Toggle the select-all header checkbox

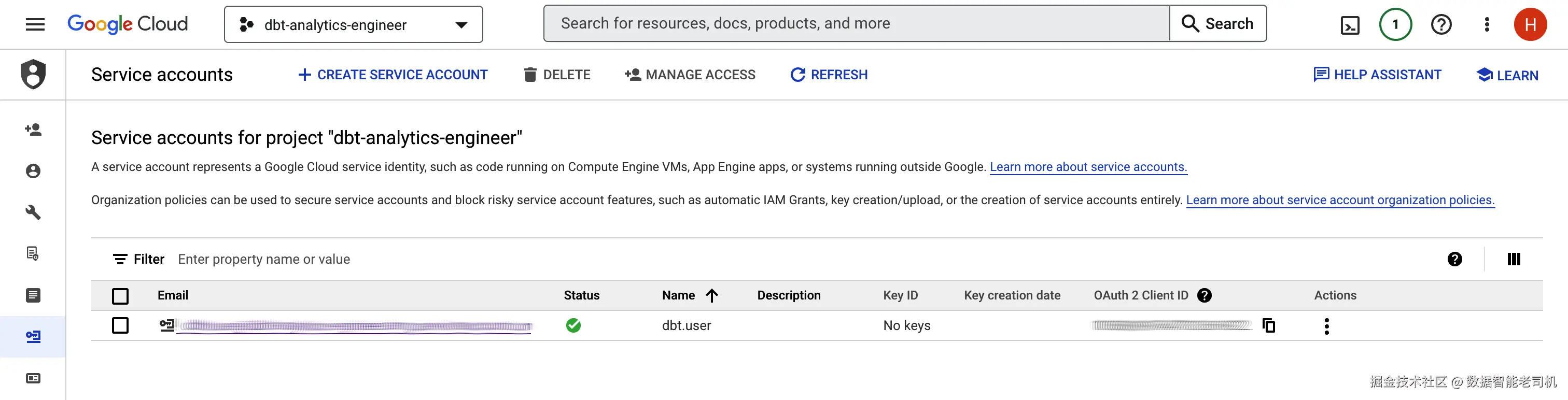[x=120, y=296]
